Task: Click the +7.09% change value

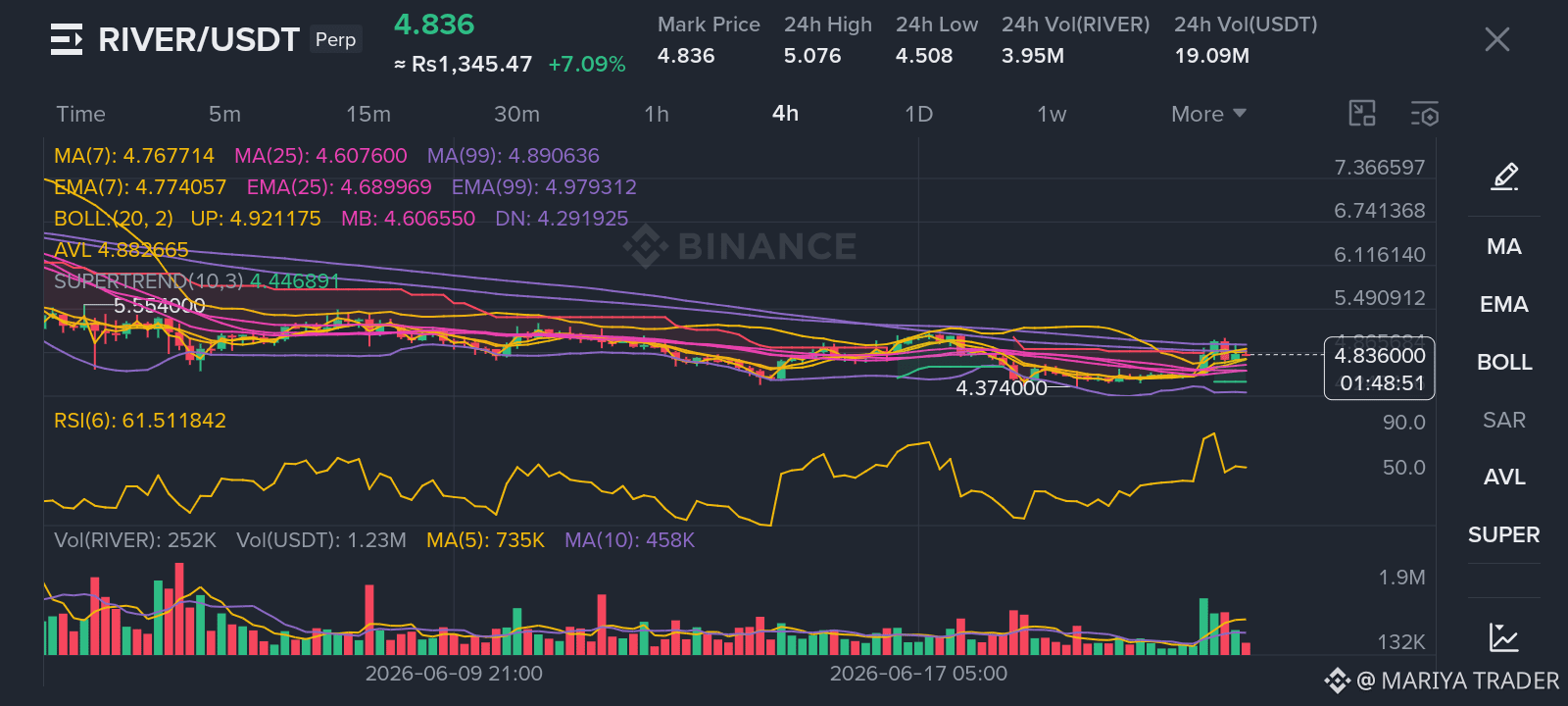Action: click(x=586, y=65)
